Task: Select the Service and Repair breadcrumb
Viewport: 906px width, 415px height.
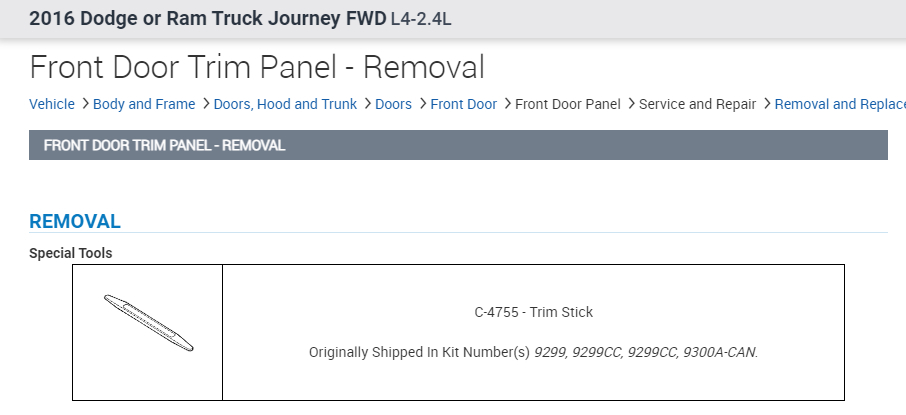Action: pos(697,104)
